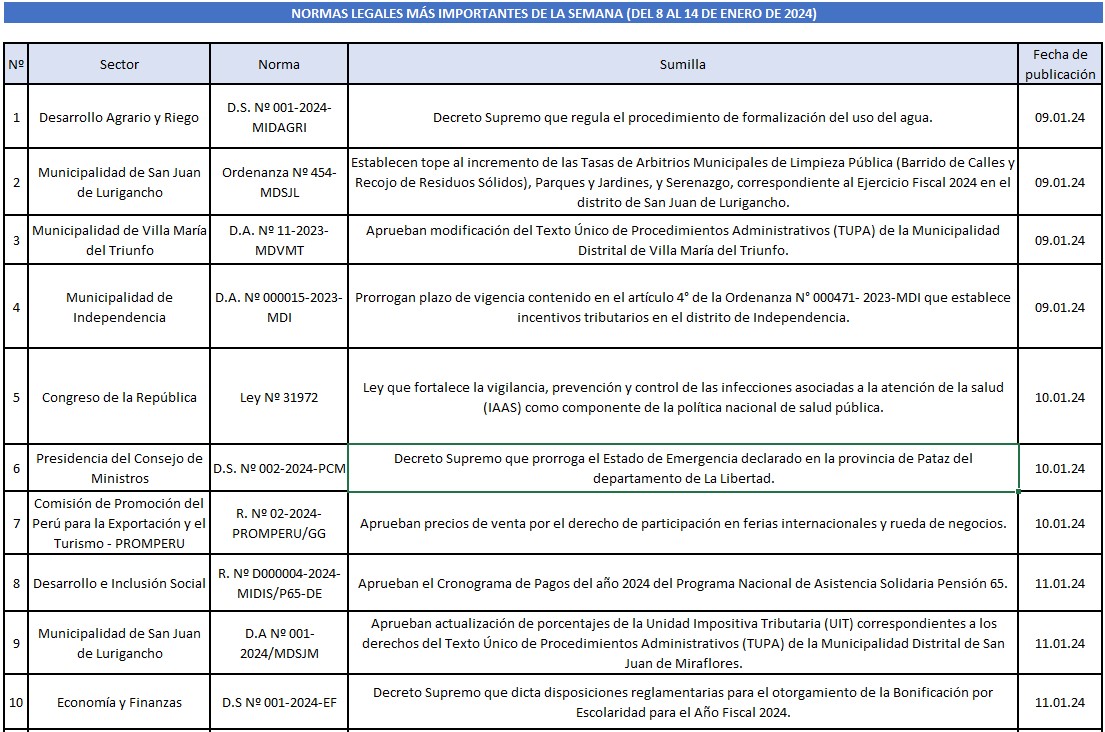The height and width of the screenshot is (732, 1105).
Task: Select the 'Desarrollo e Inclusión Social' cell
Action: click(119, 583)
